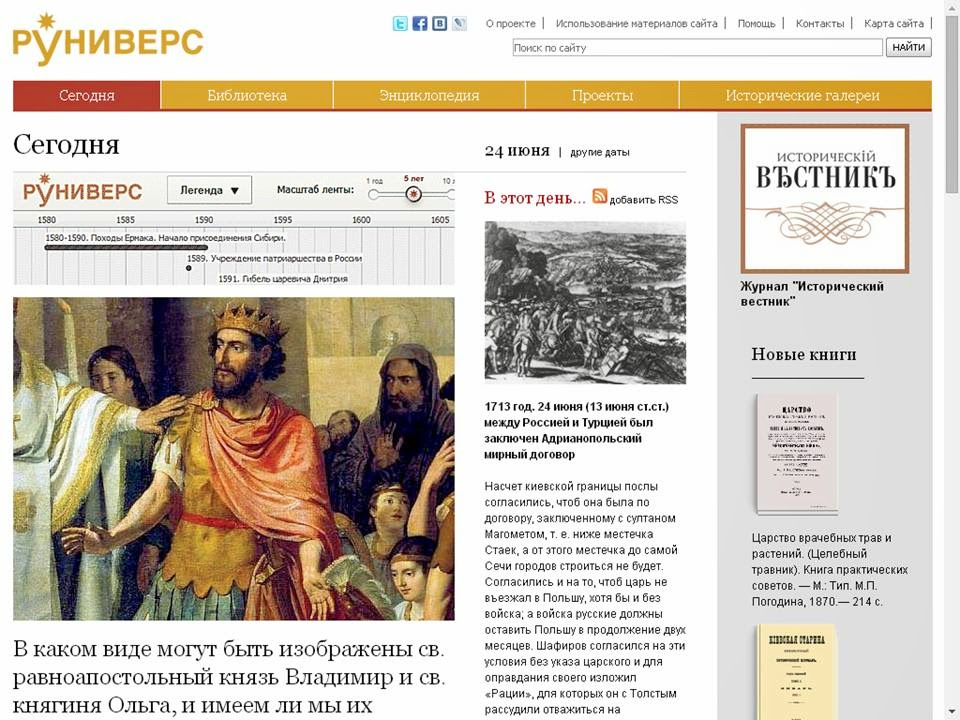Open the painting of the crowned prince
This screenshot has height=720, width=960.
(x=233, y=459)
